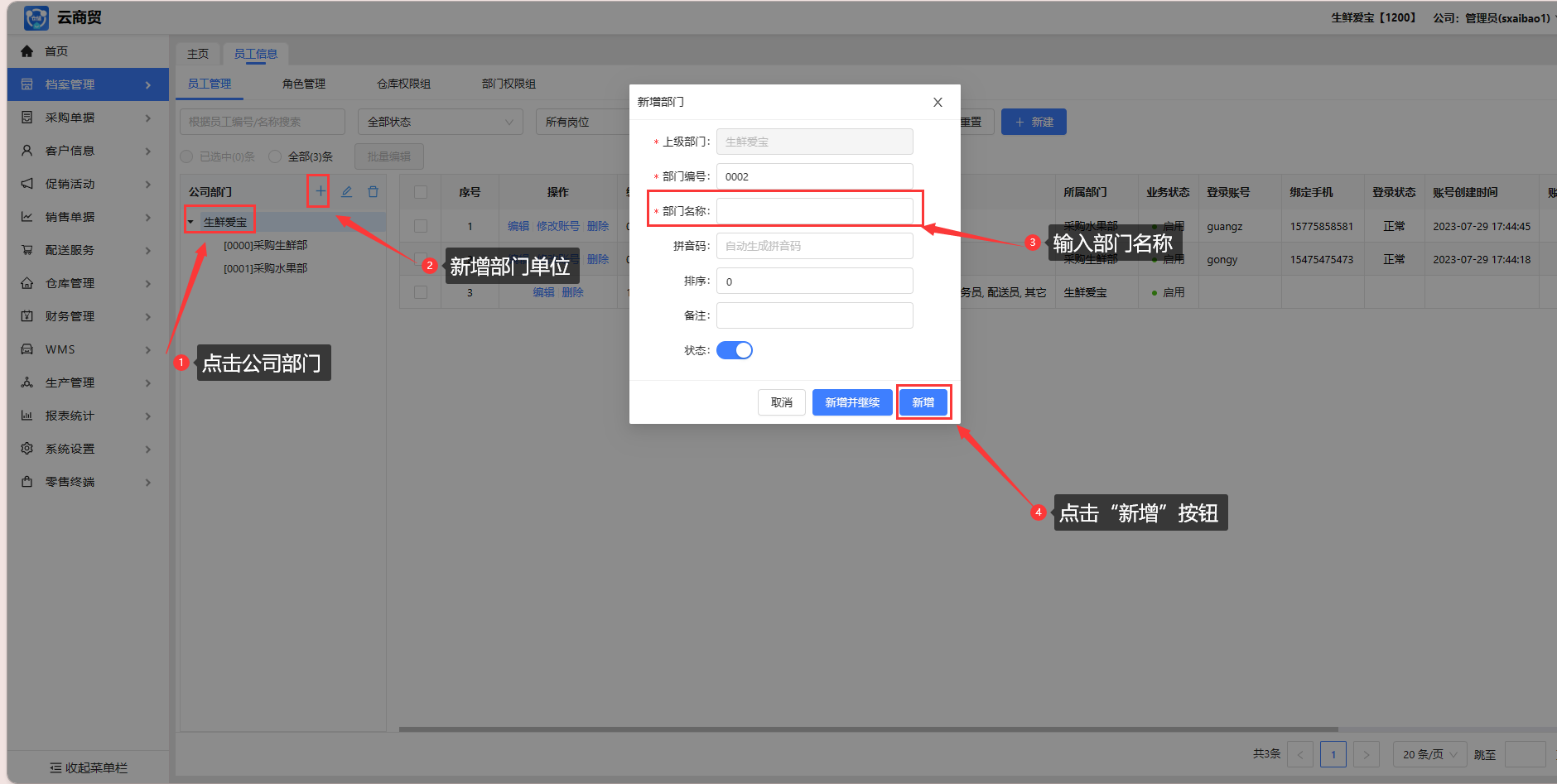Click the 生产管理 icon
Image resolution: width=1557 pixels, height=784 pixels.
point(27,382)
